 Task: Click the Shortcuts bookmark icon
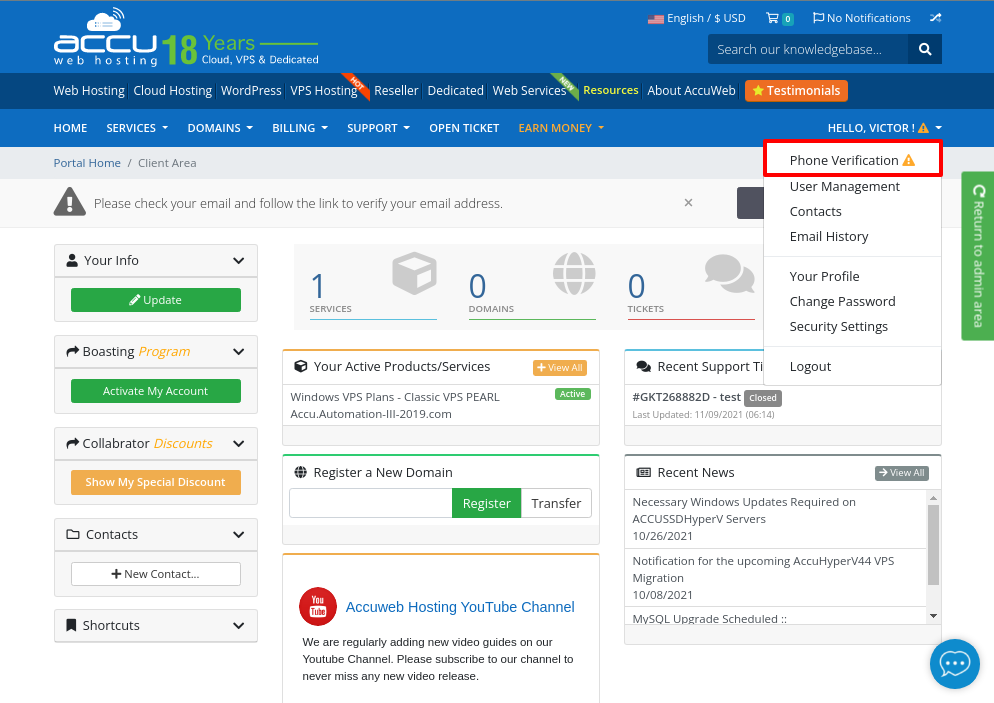tap(72, 625)
